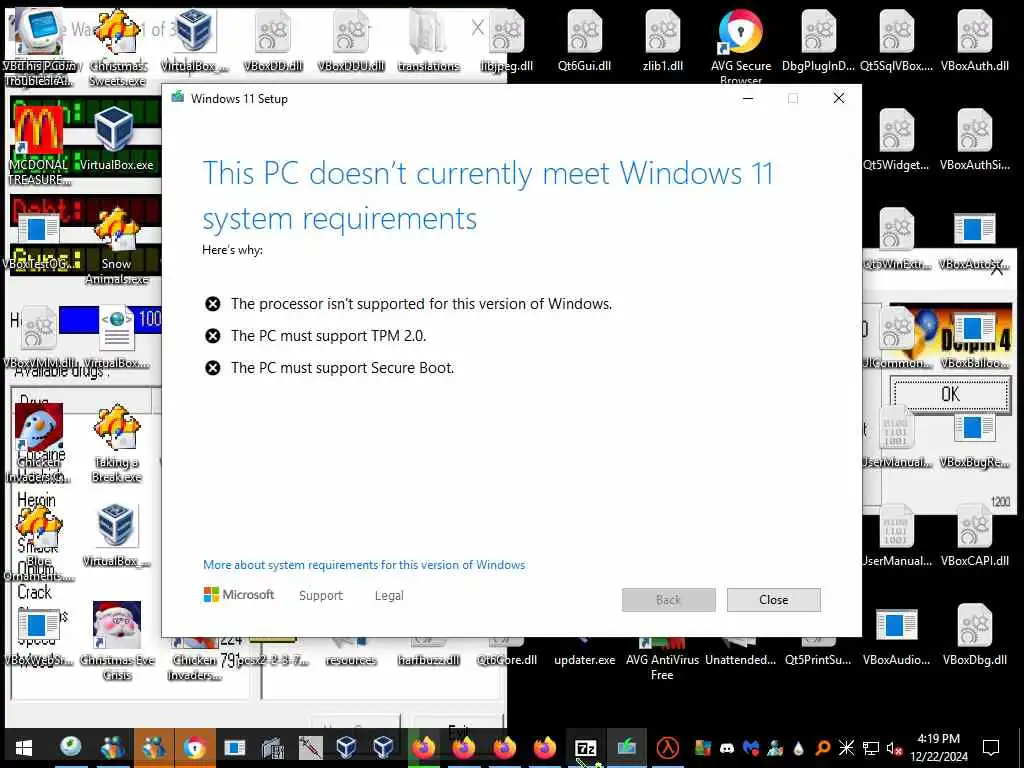Image resolution: width=1024 pixels, height=768 pixels.
Task: Select MCDONAL TREASURE shortcut icon
Action: (x=39, y=146)
